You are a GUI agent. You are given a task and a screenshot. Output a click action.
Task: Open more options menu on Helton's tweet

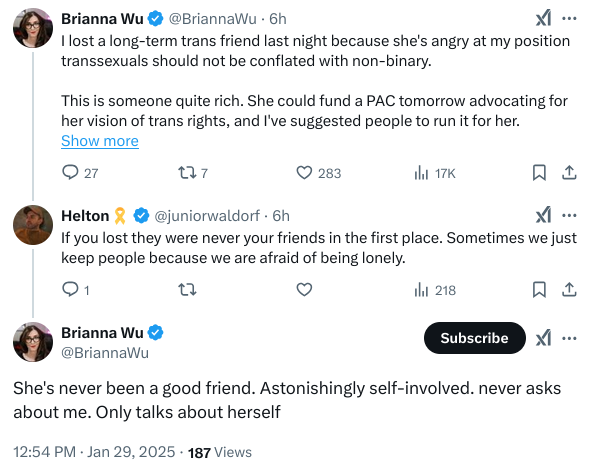(569, 215)
